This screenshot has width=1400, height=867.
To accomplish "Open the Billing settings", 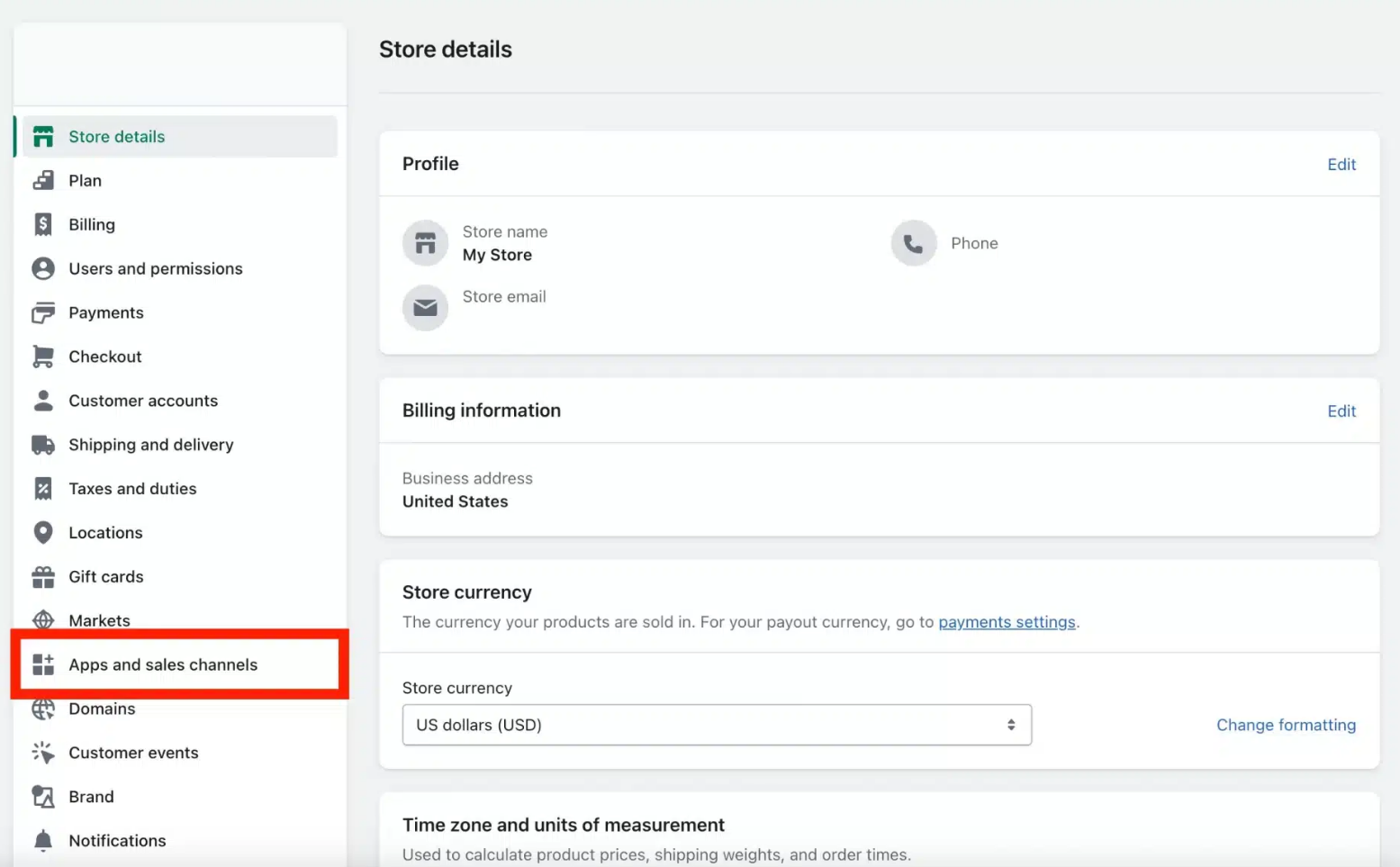I will (x=180, y=224).
